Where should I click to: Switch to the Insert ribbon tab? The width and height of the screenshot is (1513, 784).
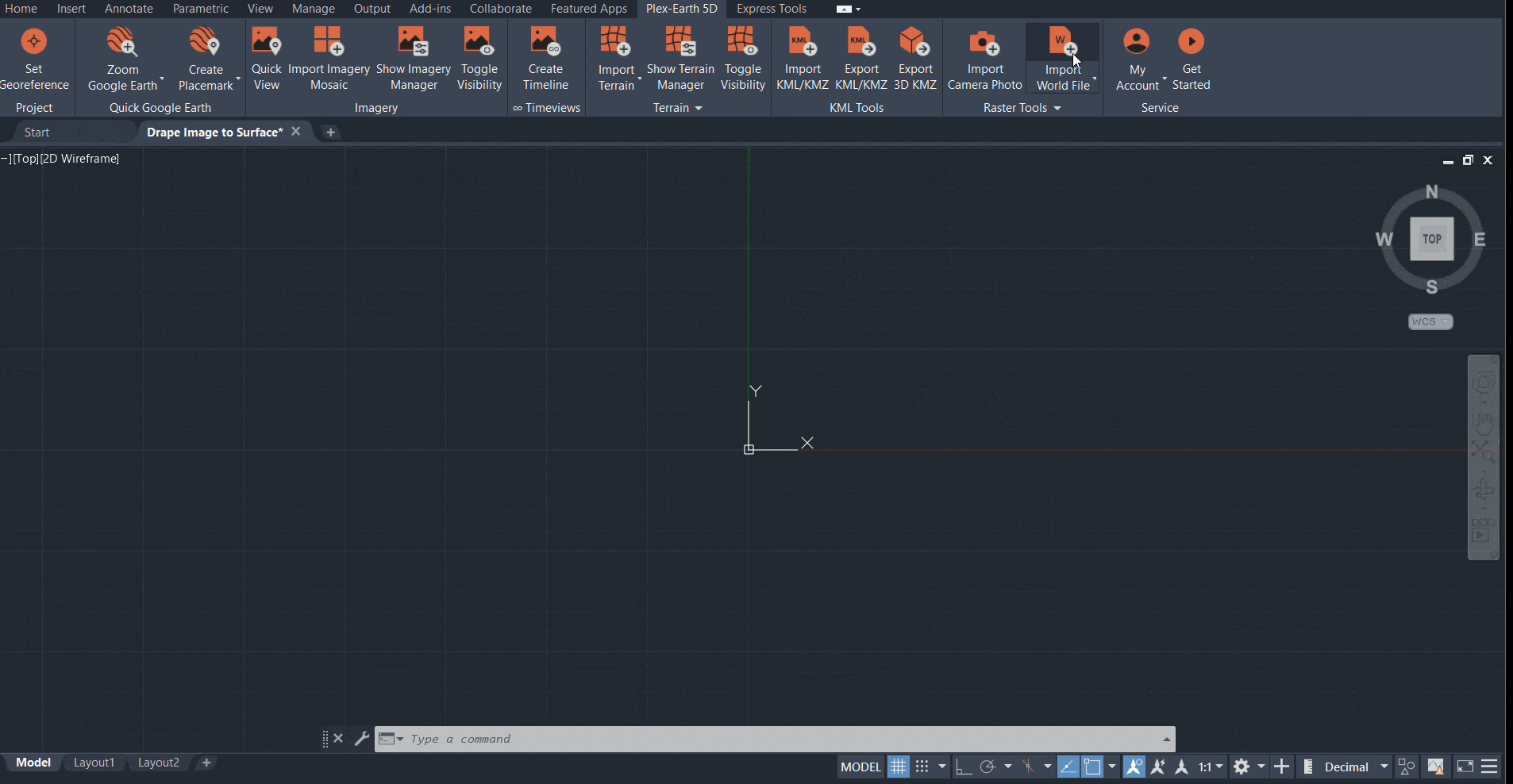point(71,9)
